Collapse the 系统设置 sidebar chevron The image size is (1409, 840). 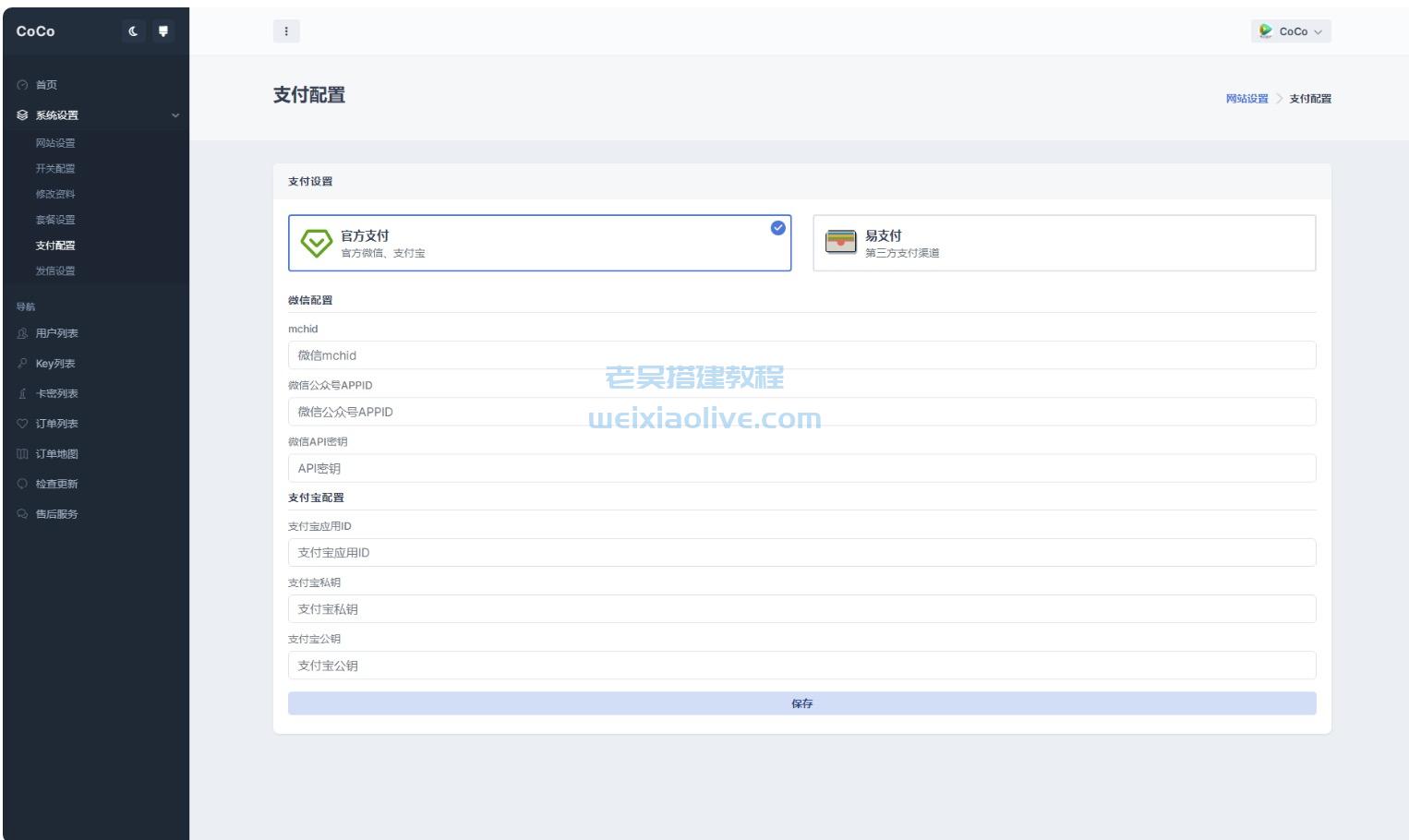click(x=175, y=115)
